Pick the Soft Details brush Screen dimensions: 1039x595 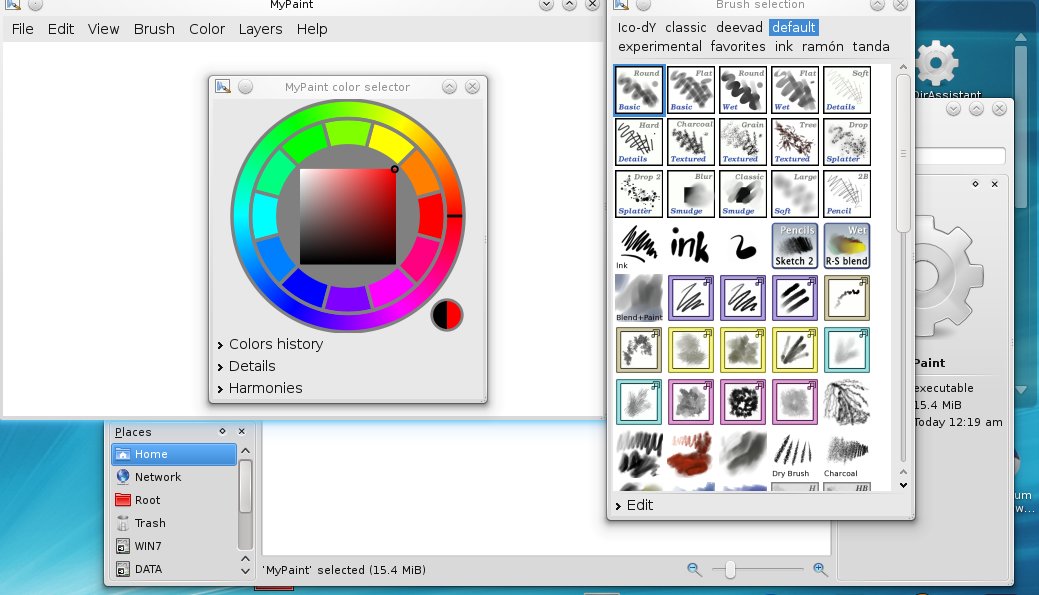[847, 90]
